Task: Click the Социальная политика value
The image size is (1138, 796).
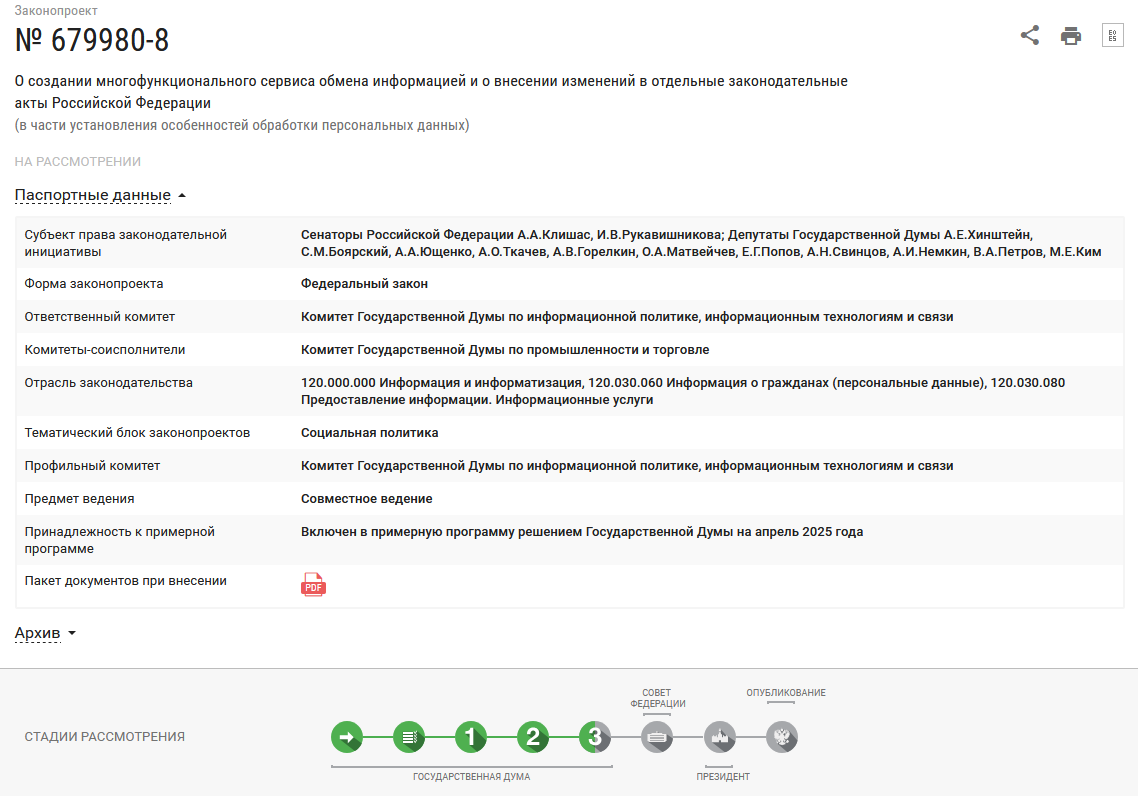Action: 369,432
